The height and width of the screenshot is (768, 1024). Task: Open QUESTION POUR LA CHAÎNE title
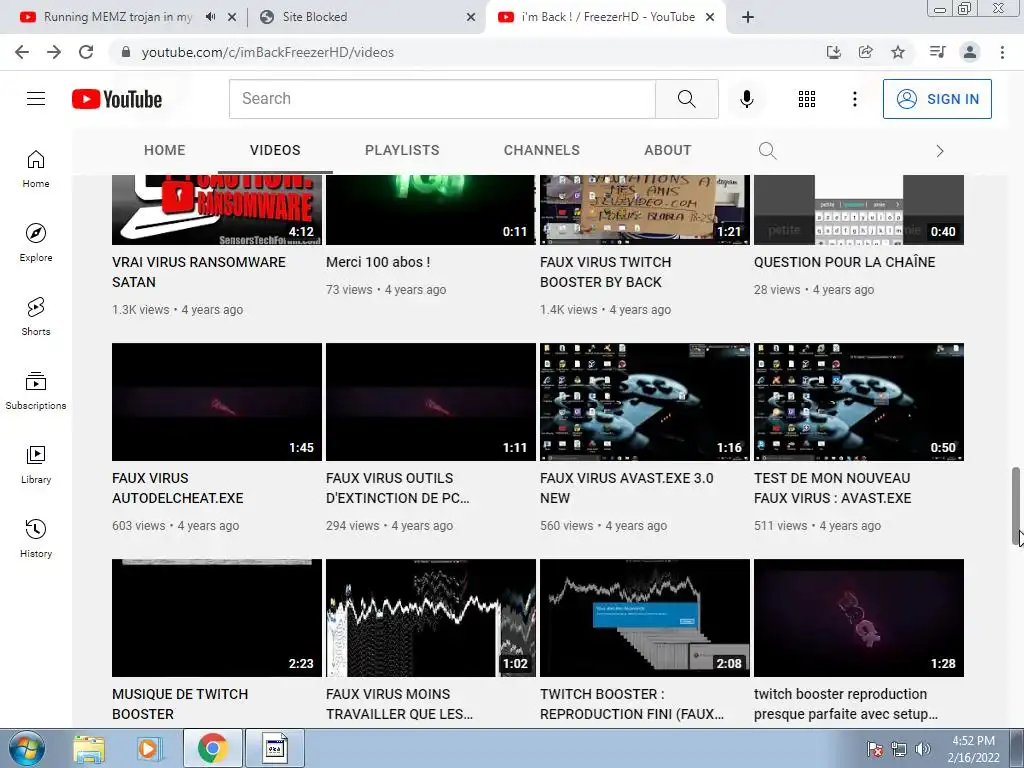click(844, 262)
